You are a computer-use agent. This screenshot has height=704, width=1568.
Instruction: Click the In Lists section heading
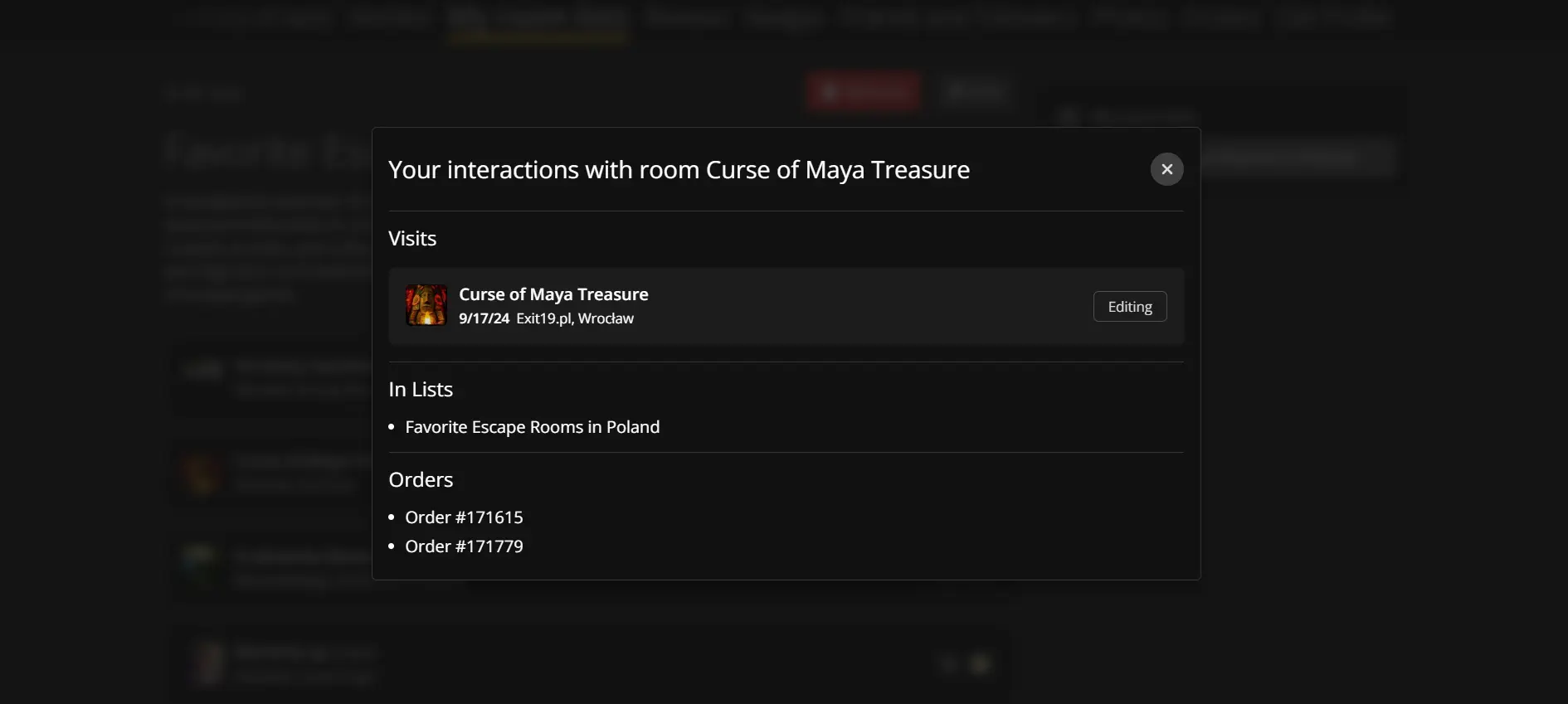[421, 390]
